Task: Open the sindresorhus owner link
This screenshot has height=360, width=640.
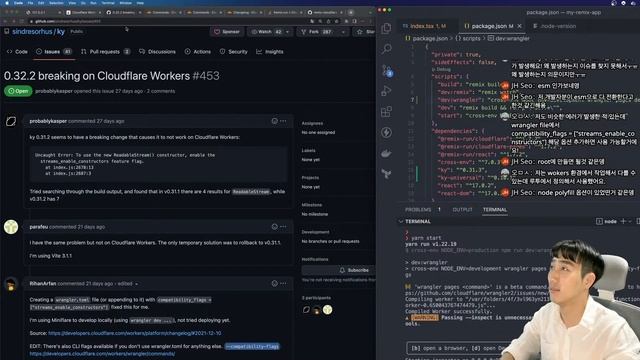Action: (x=32, y=31)
